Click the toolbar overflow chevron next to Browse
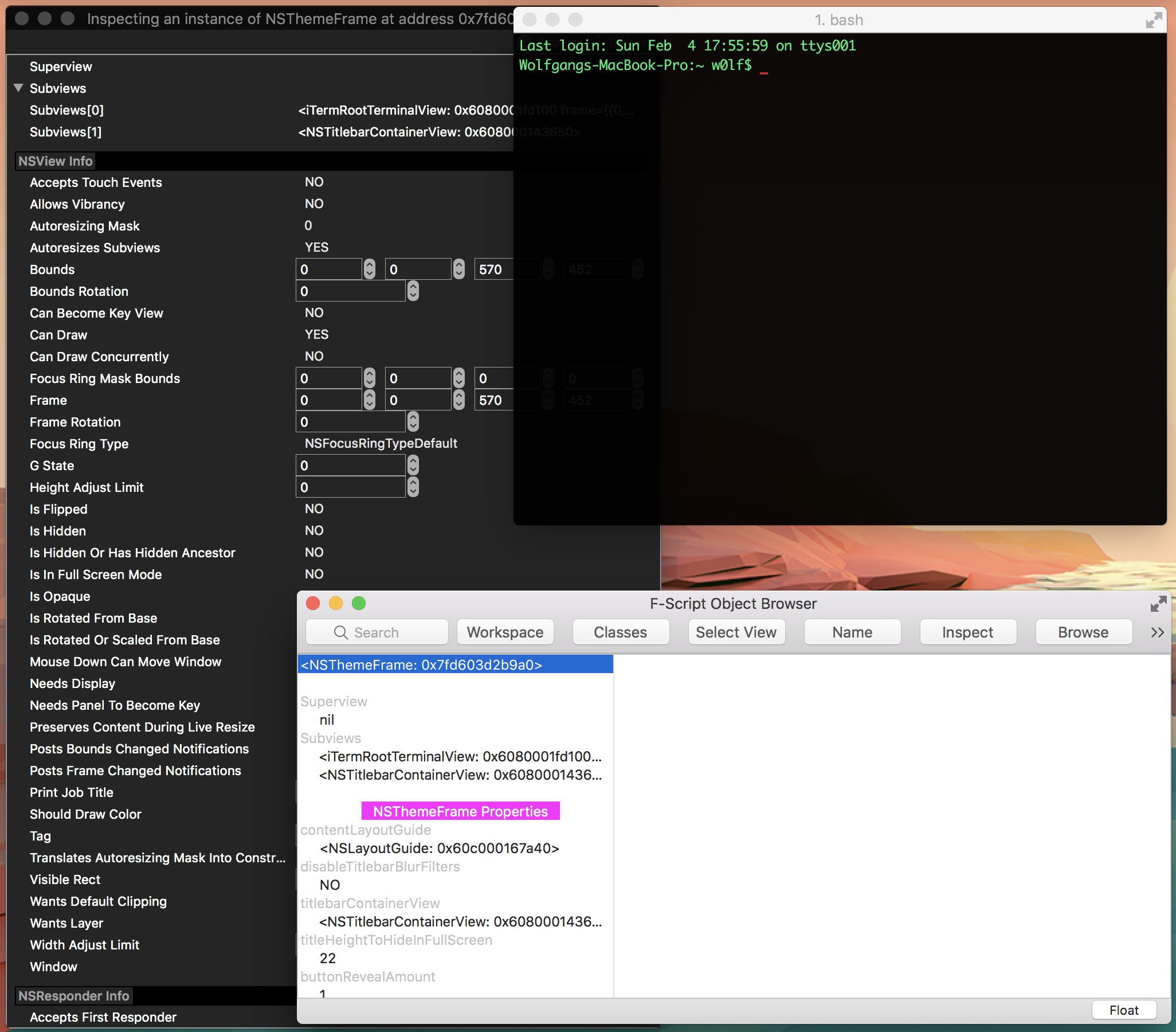 pos(1157,632)
